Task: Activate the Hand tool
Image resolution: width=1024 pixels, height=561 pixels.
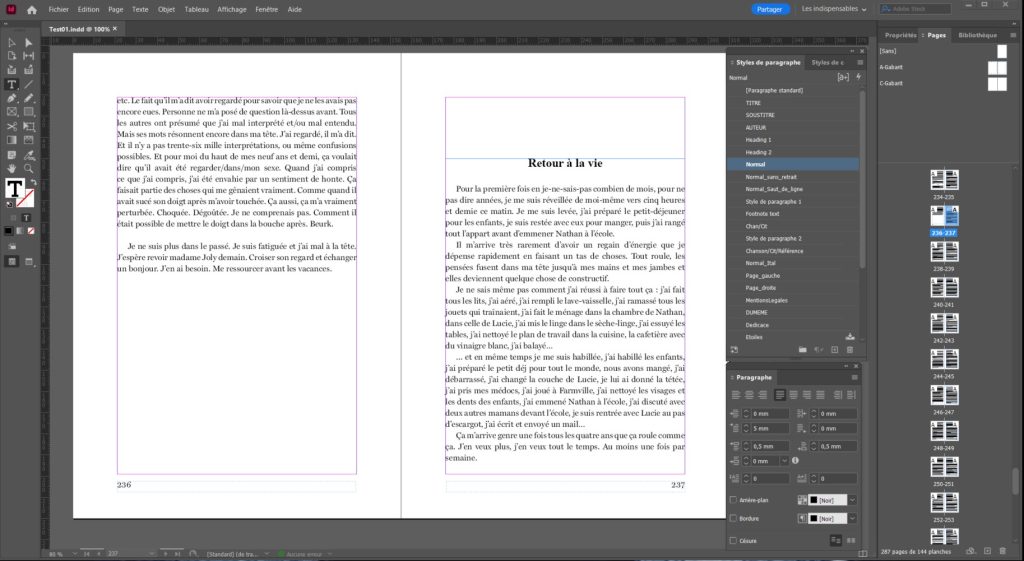Action: tap(11, 168)
